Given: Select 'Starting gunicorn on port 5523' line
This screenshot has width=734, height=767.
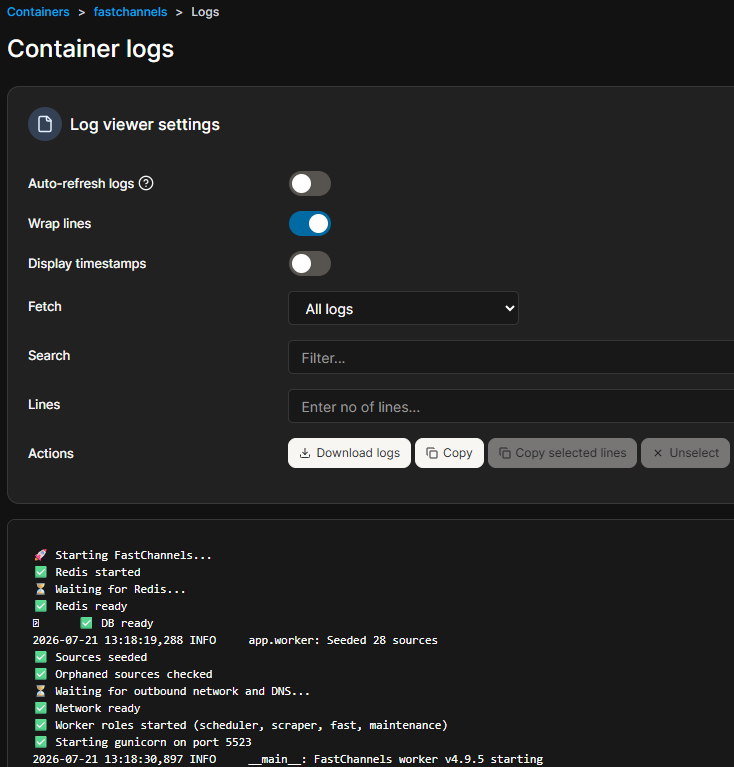Looking at the screenshot, I should [x=142, y=743].
